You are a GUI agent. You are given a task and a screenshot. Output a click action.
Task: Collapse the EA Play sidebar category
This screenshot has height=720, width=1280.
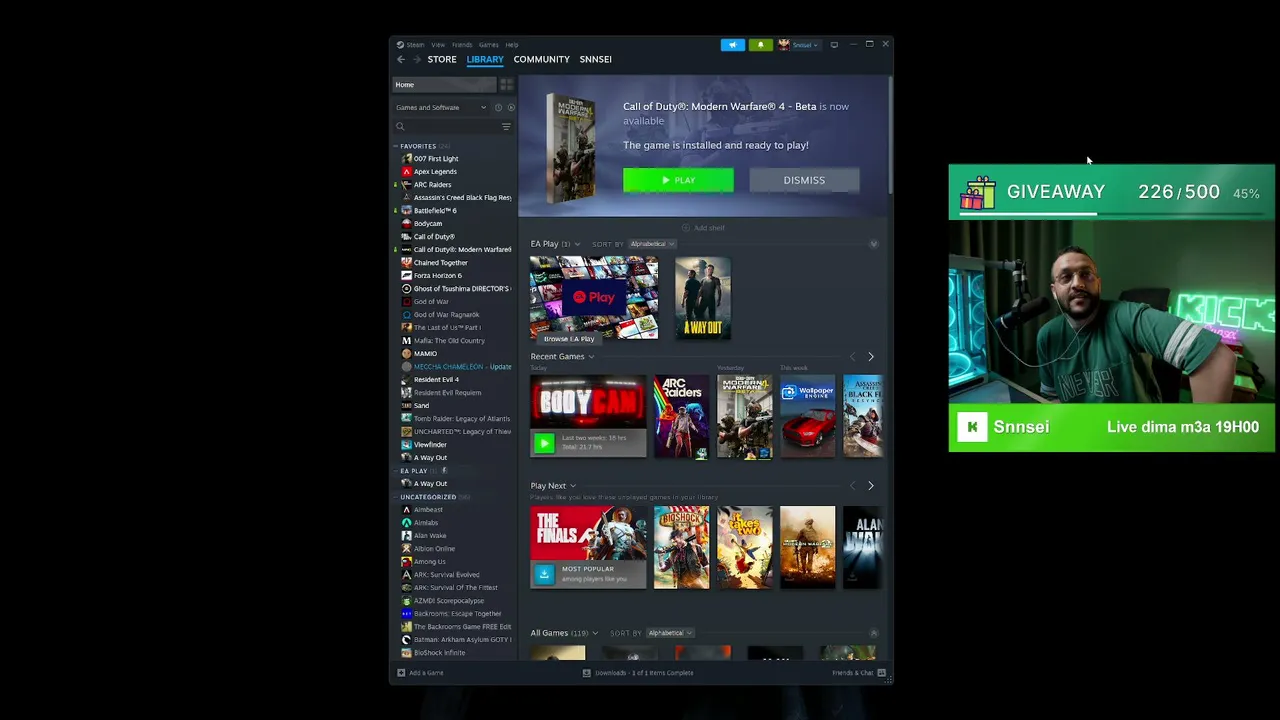pyautogui.click(x=395, y=471)
